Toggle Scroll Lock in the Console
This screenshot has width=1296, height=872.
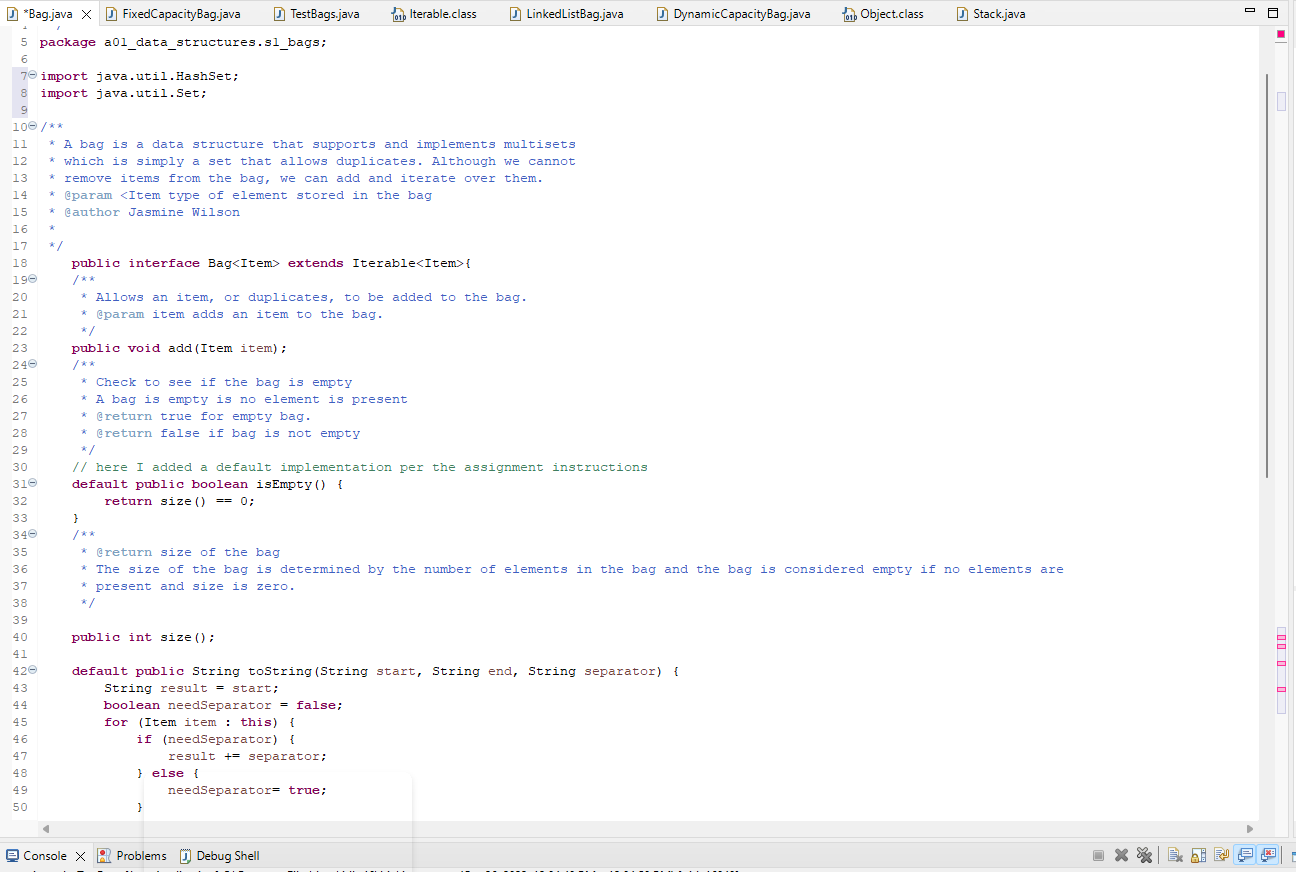(x=1198, y=855)
